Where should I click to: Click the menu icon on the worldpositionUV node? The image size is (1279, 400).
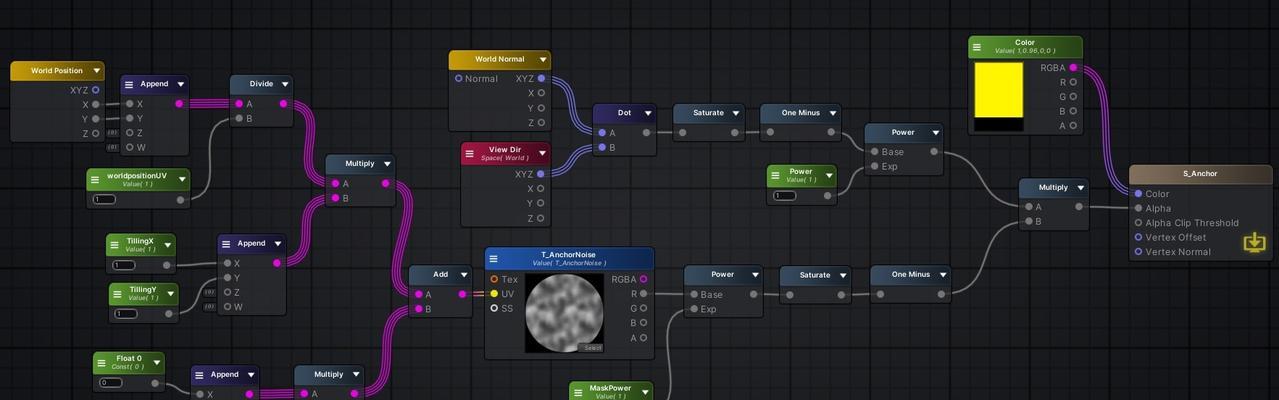tap(95, 180)
